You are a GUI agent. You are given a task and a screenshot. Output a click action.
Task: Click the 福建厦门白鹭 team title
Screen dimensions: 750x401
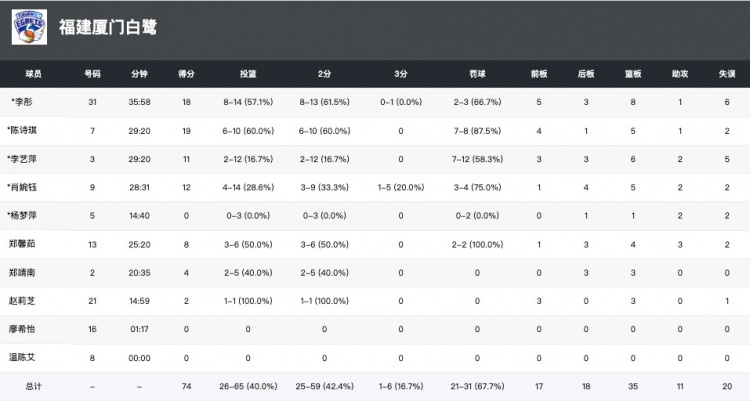106,28
